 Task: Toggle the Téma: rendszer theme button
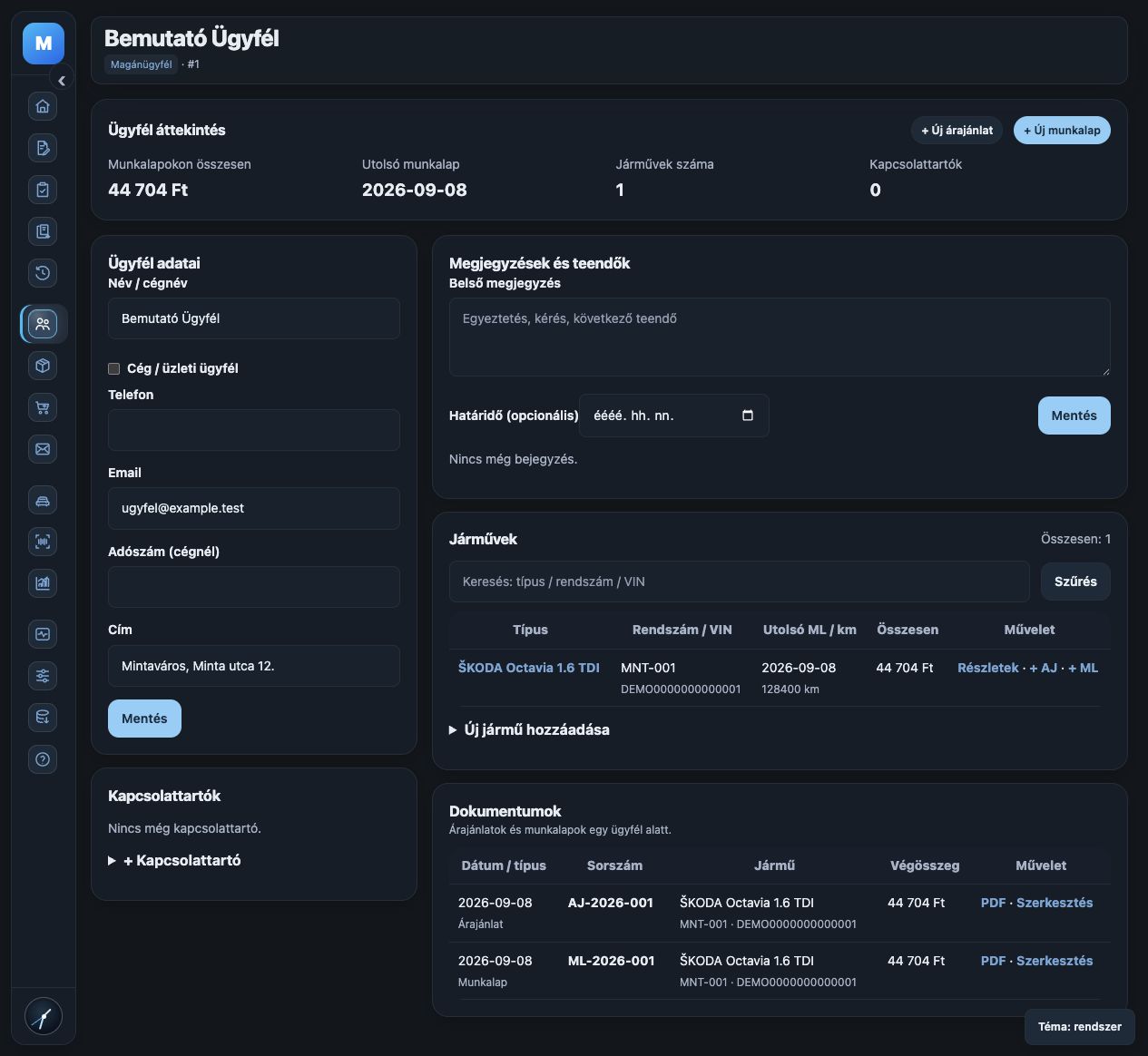[x=1080, y=1027]
